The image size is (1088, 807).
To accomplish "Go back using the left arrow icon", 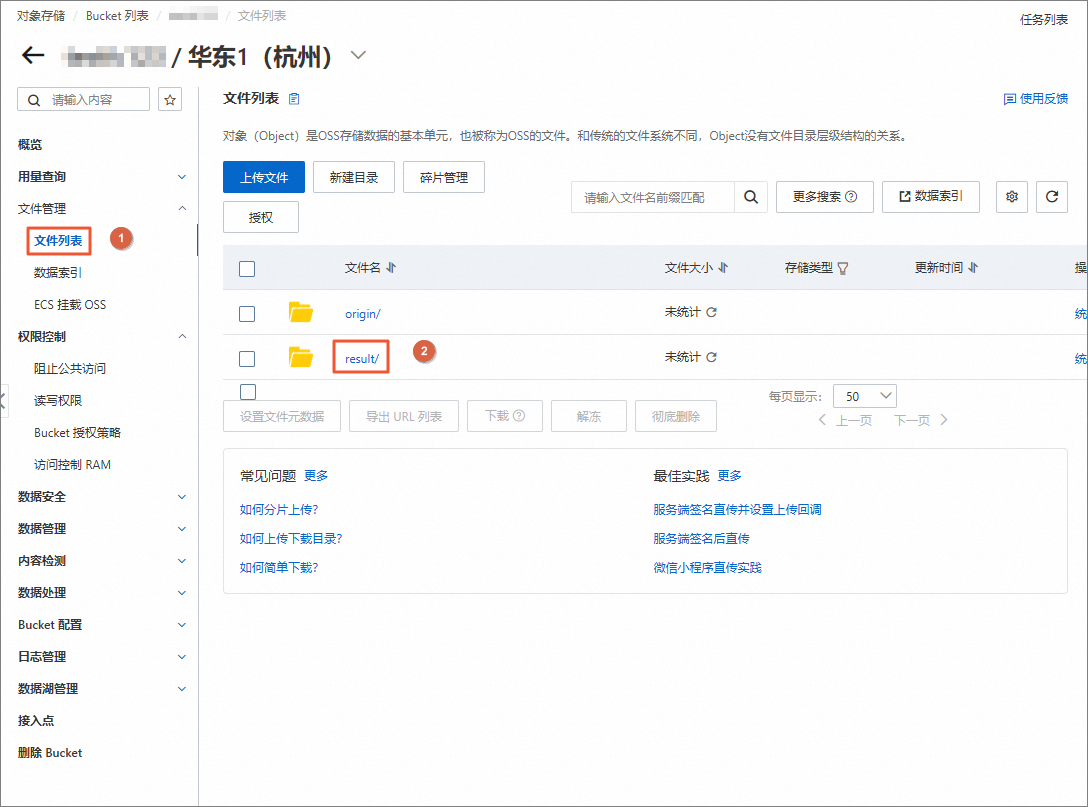I will click(x=33, y=56).
